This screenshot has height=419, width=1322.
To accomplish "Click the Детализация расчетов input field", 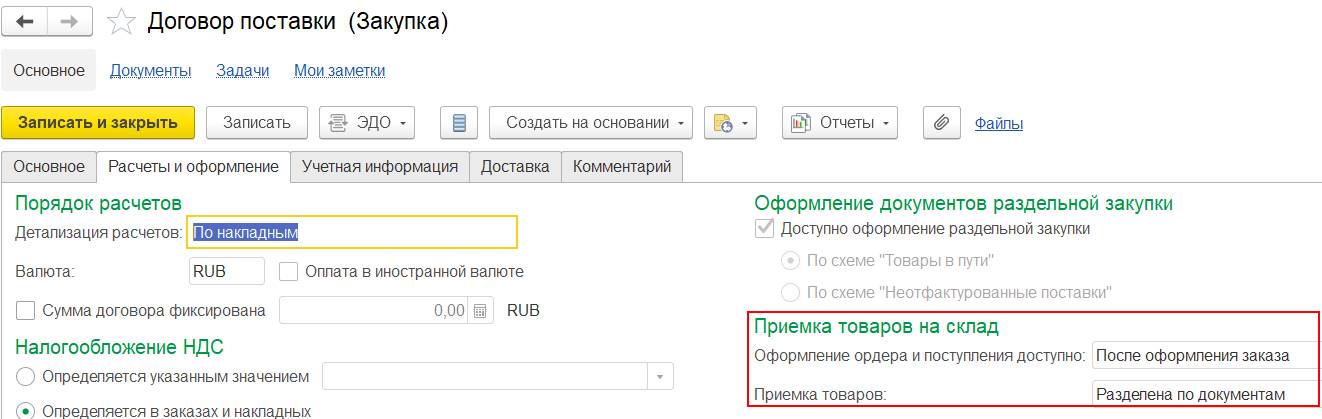I will 352,233.
